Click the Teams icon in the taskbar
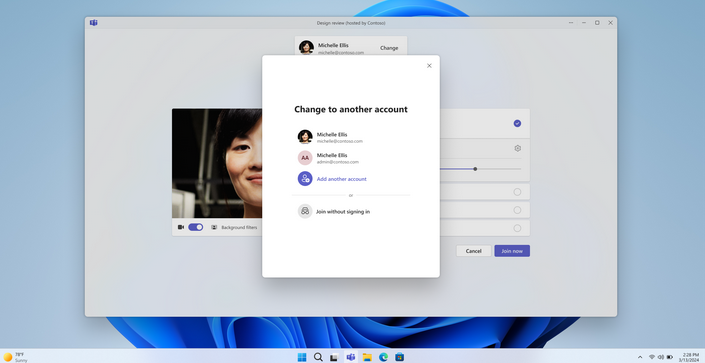 [351, 357]
